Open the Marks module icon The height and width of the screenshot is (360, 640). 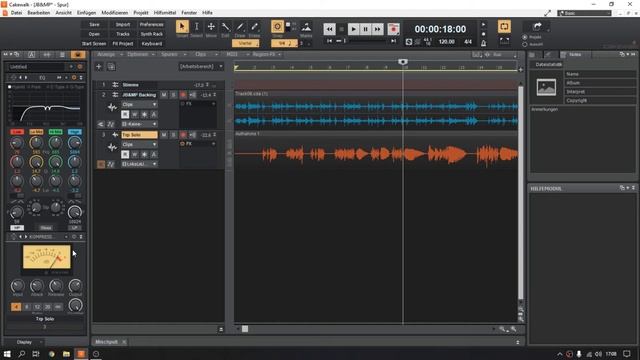tap(306, 27)
